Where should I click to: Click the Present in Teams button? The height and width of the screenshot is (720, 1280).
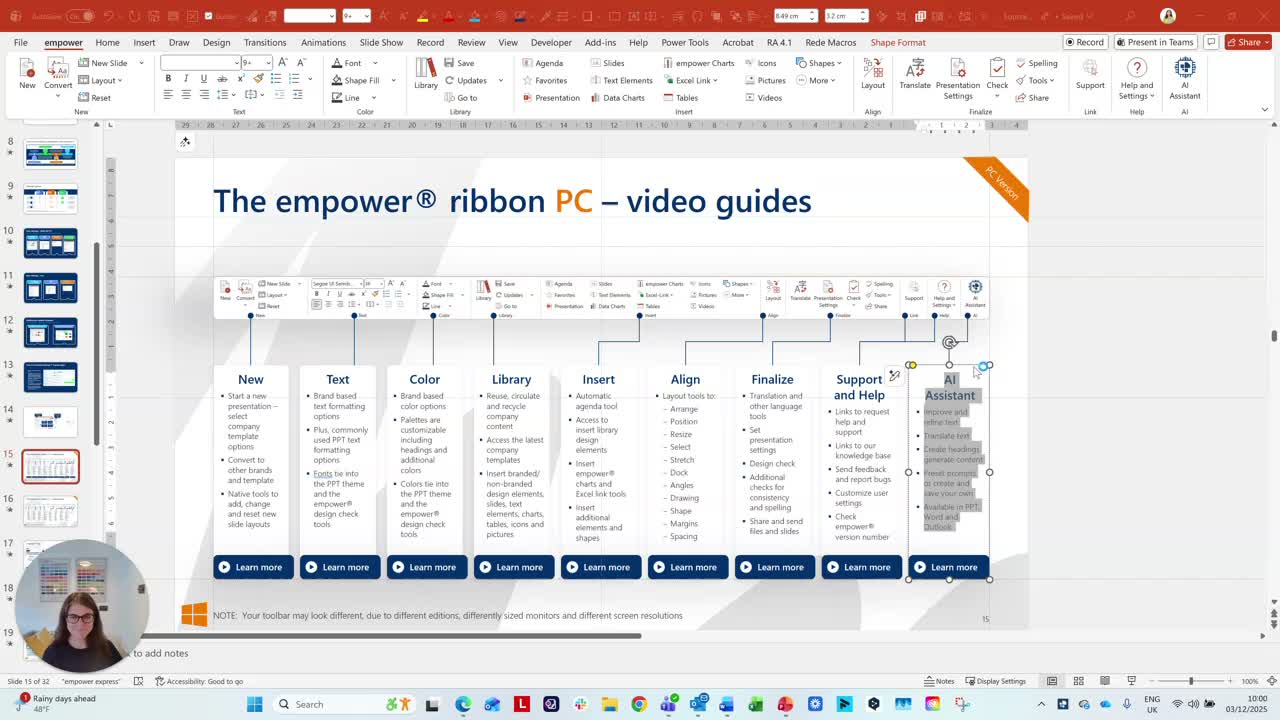click(x=1155, y=42)
